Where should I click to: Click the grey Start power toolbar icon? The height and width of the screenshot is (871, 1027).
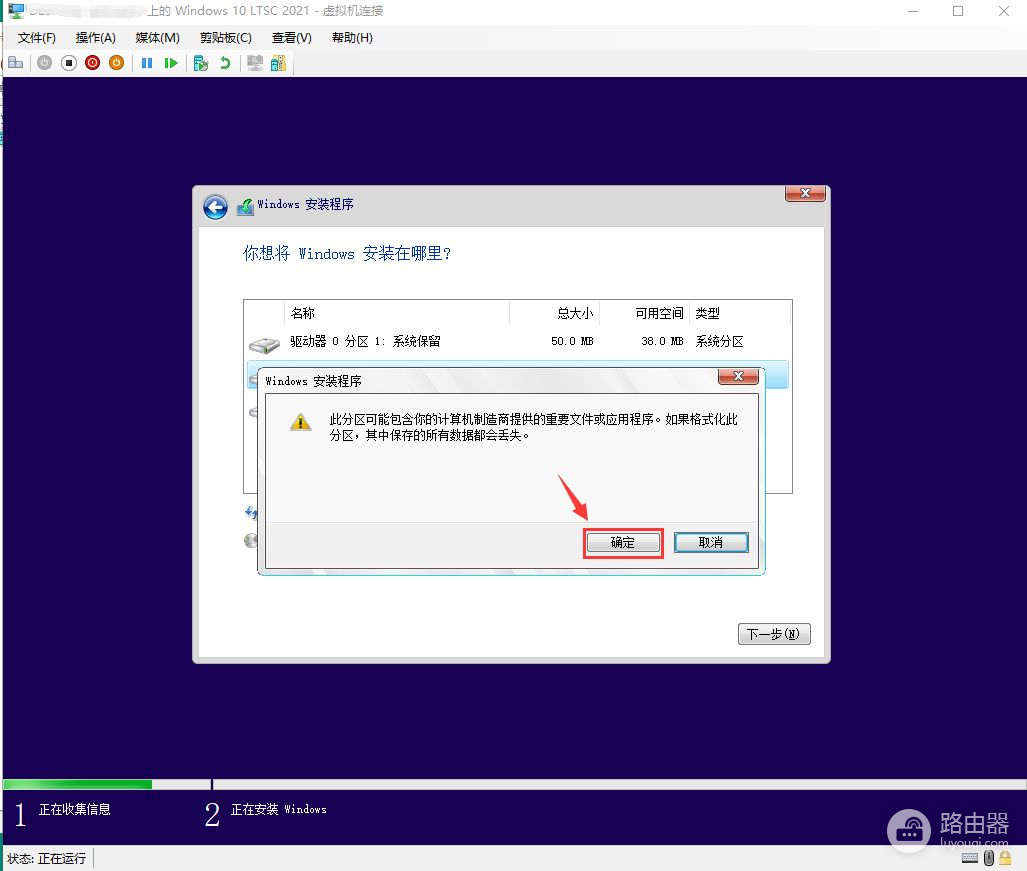click(x=45, y=63)
